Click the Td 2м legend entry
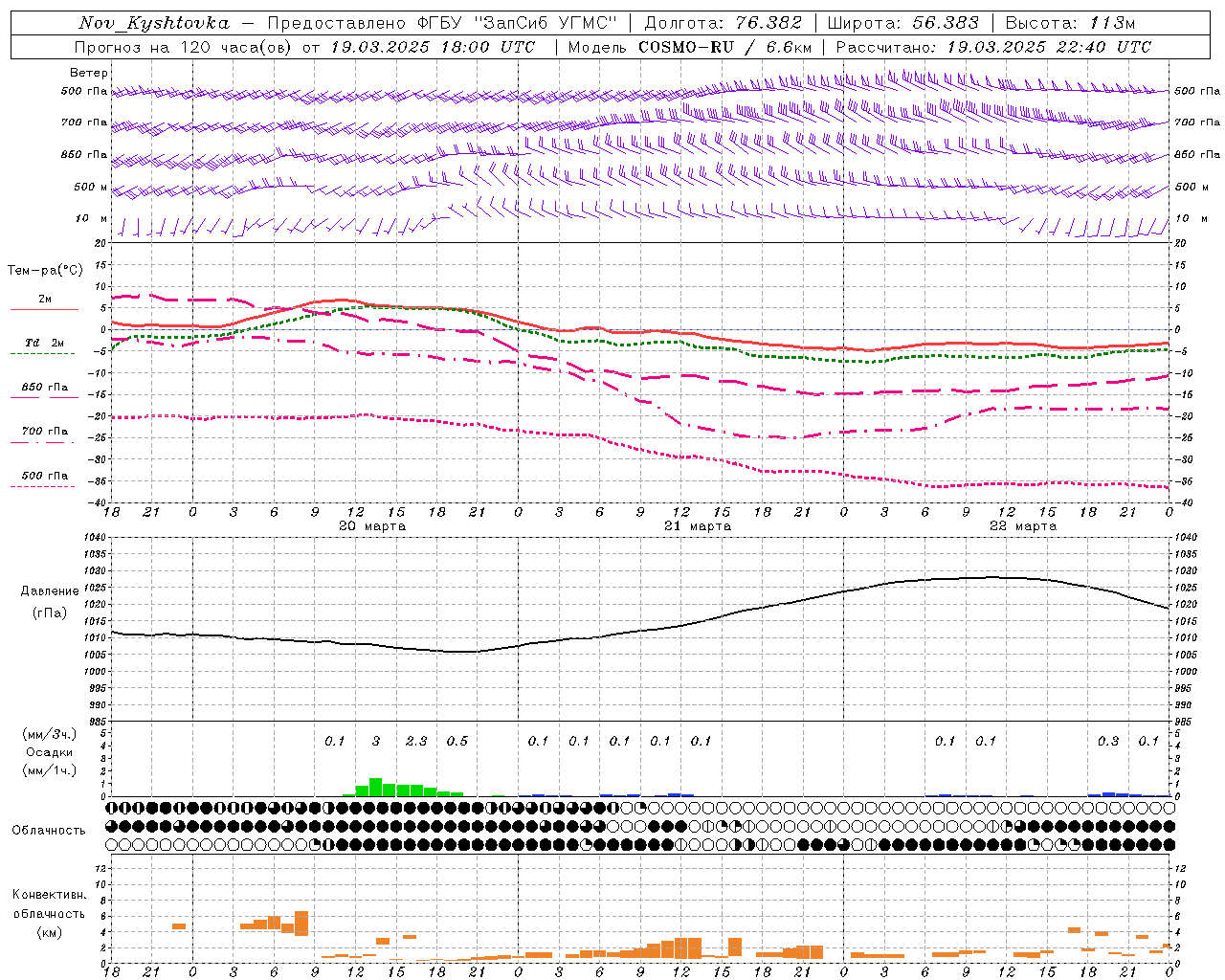The height and width of the screenshot is (980, 1225). [45, 343]
